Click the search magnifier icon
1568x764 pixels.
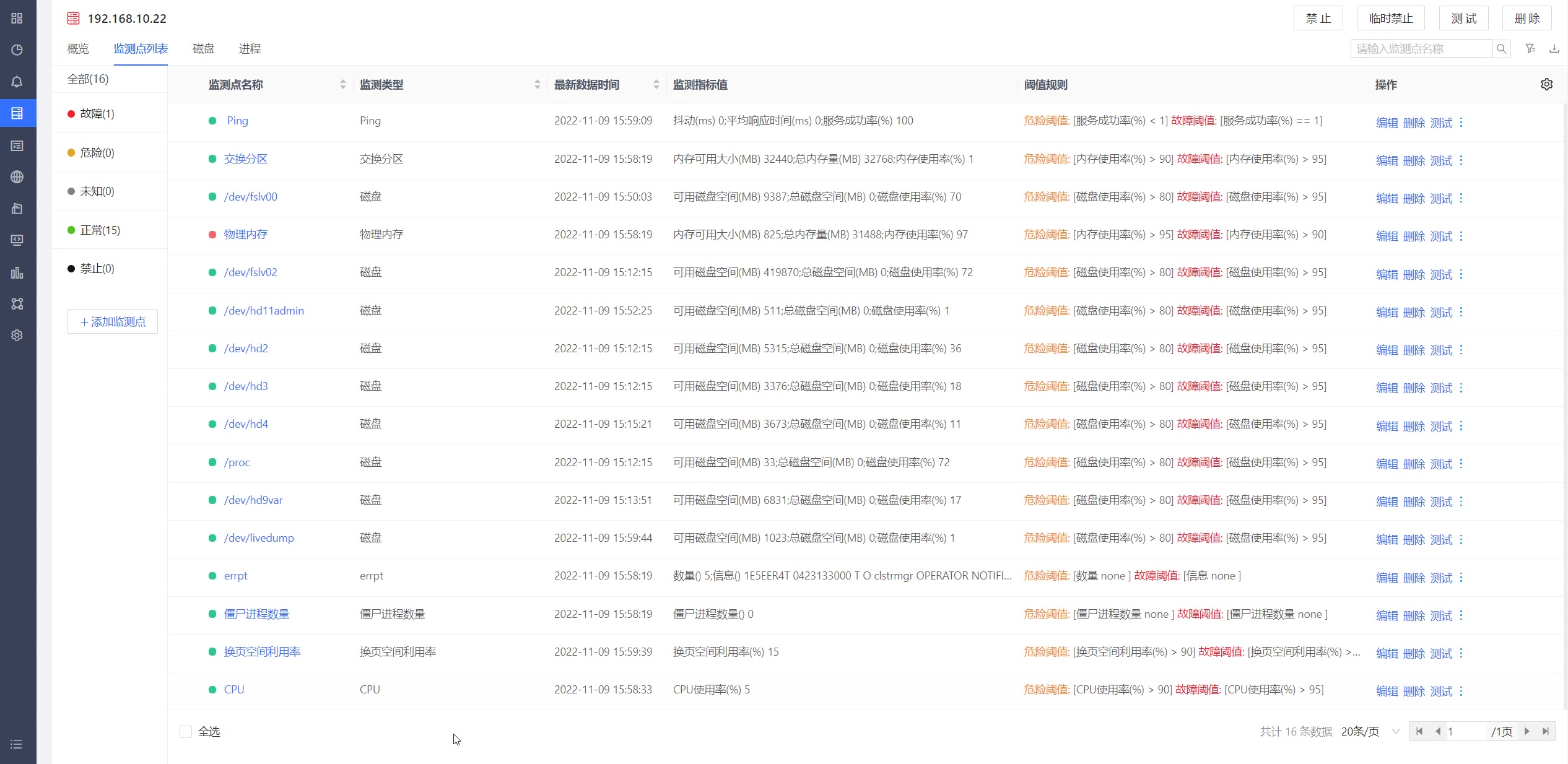click(1501, 48)
